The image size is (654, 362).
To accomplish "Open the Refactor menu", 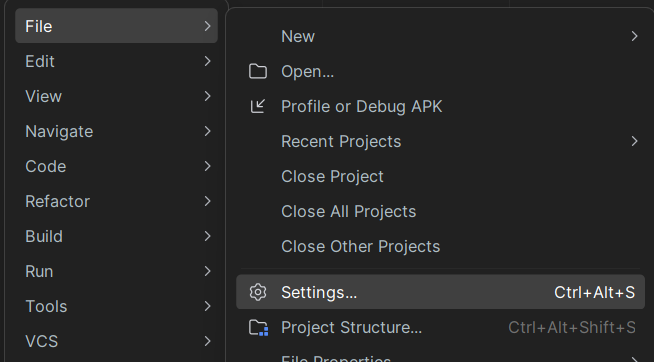I will pos(116,201).
